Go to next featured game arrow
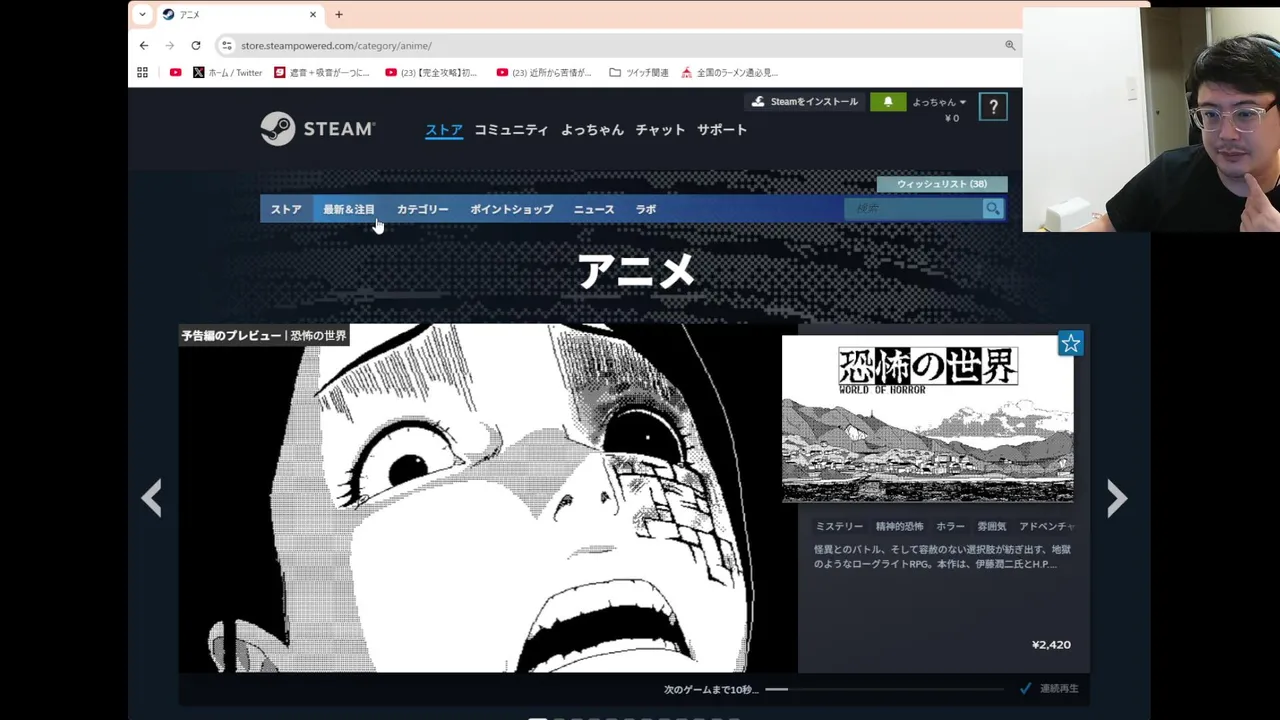1280x720 pixels. pos(1117,498)
